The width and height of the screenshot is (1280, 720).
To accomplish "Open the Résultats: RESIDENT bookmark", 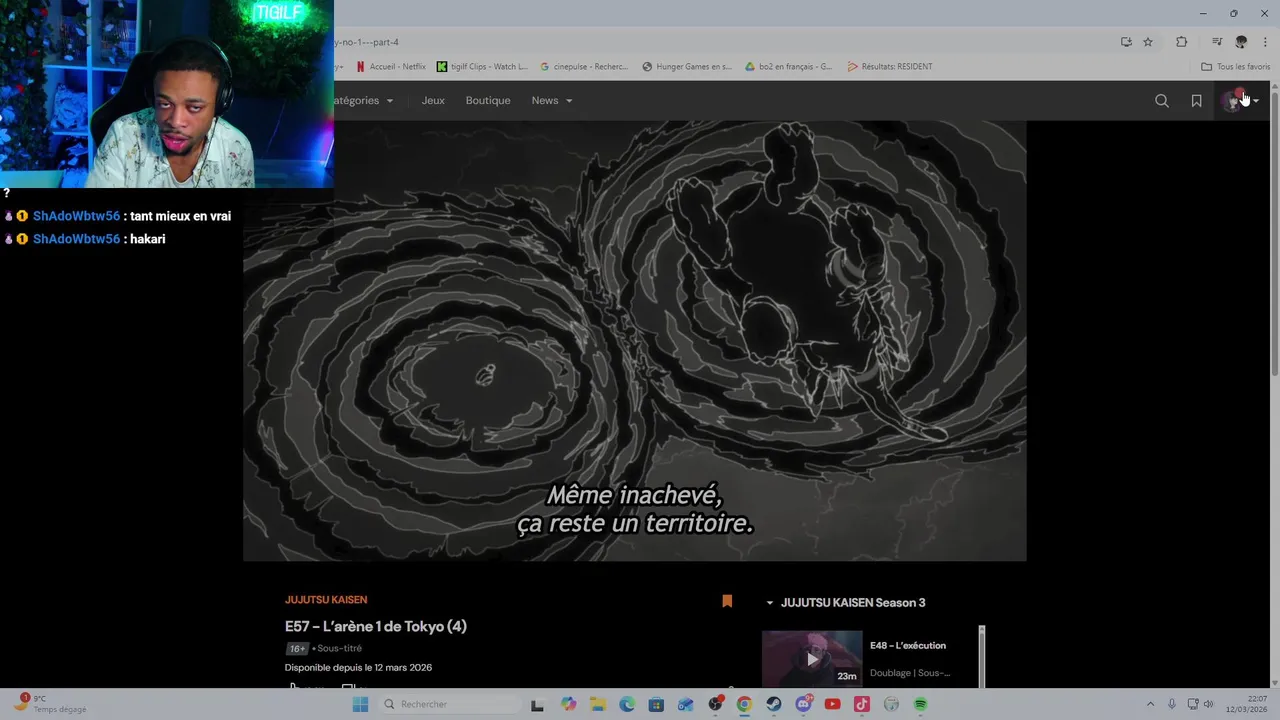I will tap(890, 67).
